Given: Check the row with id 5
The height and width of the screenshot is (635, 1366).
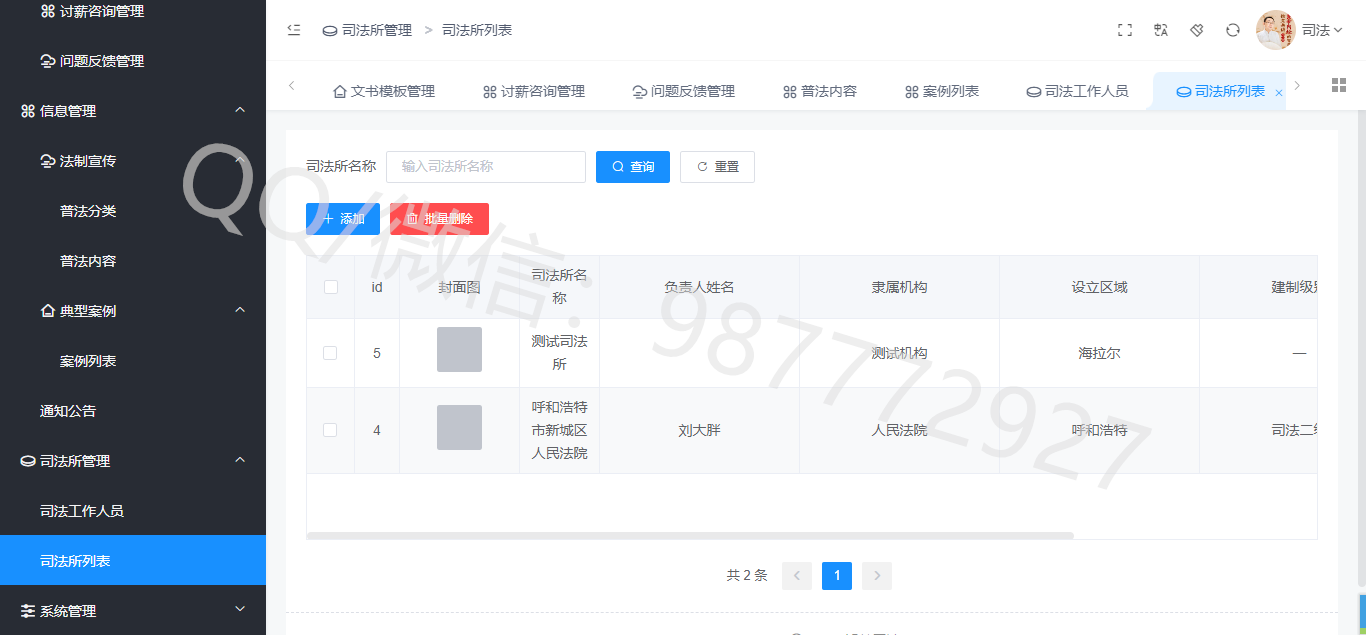Looking at the screenshot, I should (330, 353).
